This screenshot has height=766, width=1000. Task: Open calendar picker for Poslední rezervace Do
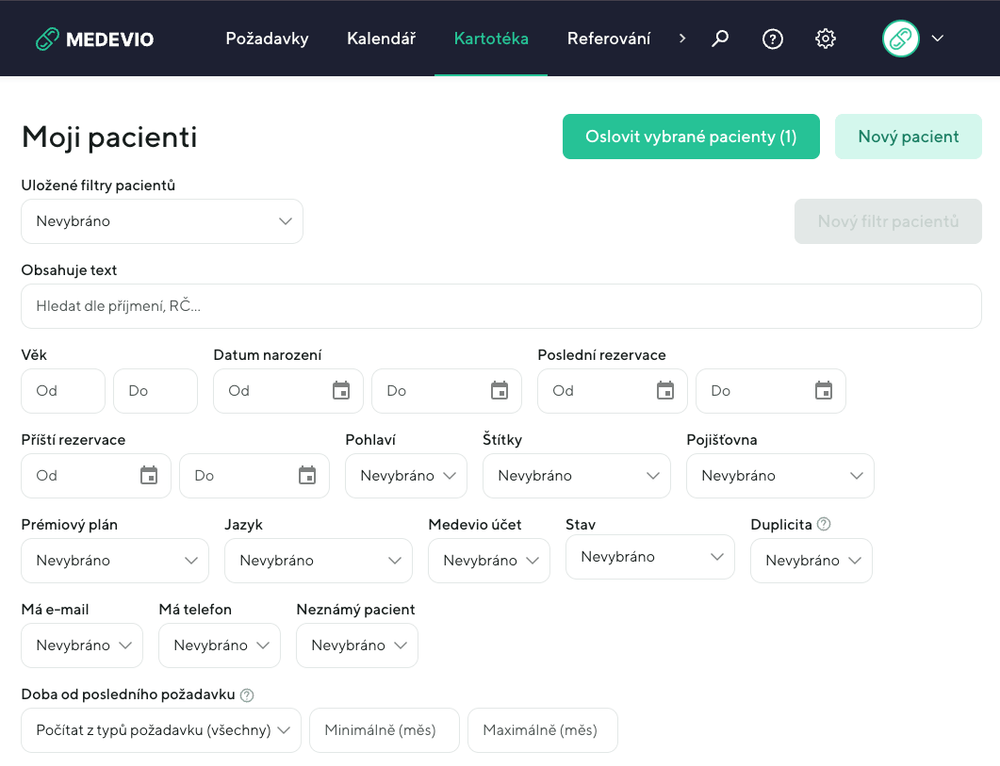point(823,391)
